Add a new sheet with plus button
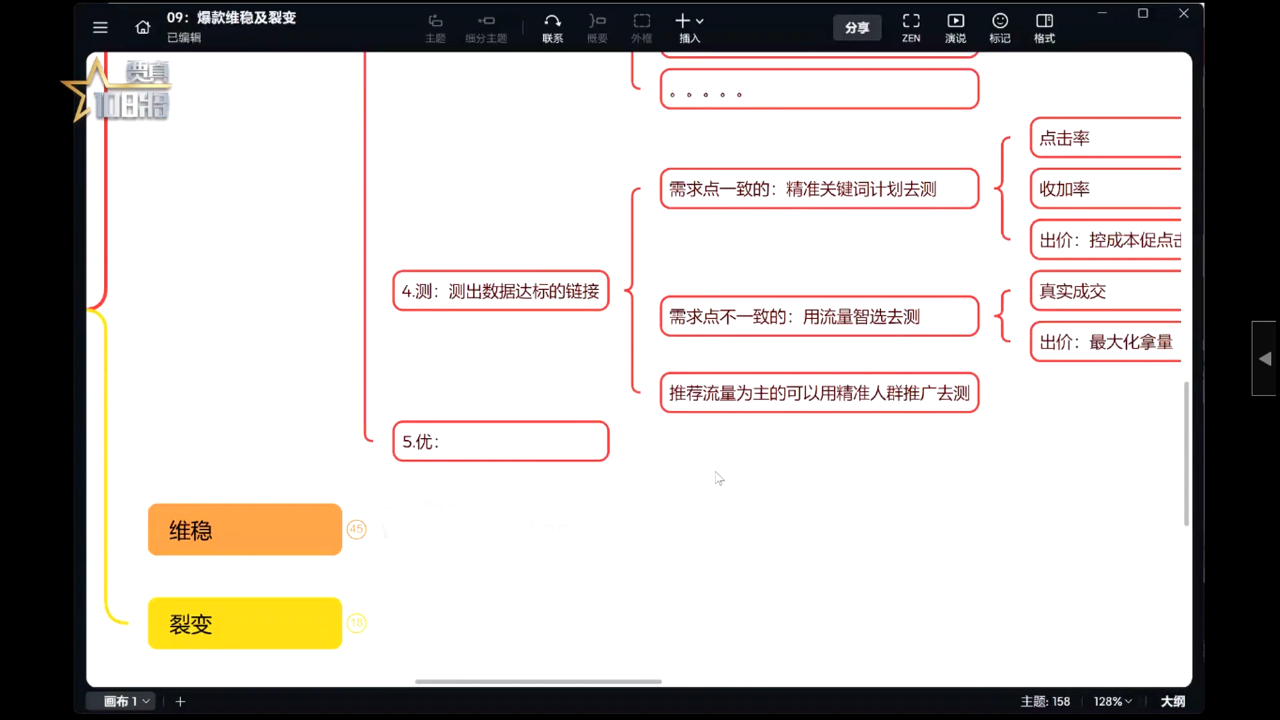The image size is (1280, 720). click(x=181, y=701)
